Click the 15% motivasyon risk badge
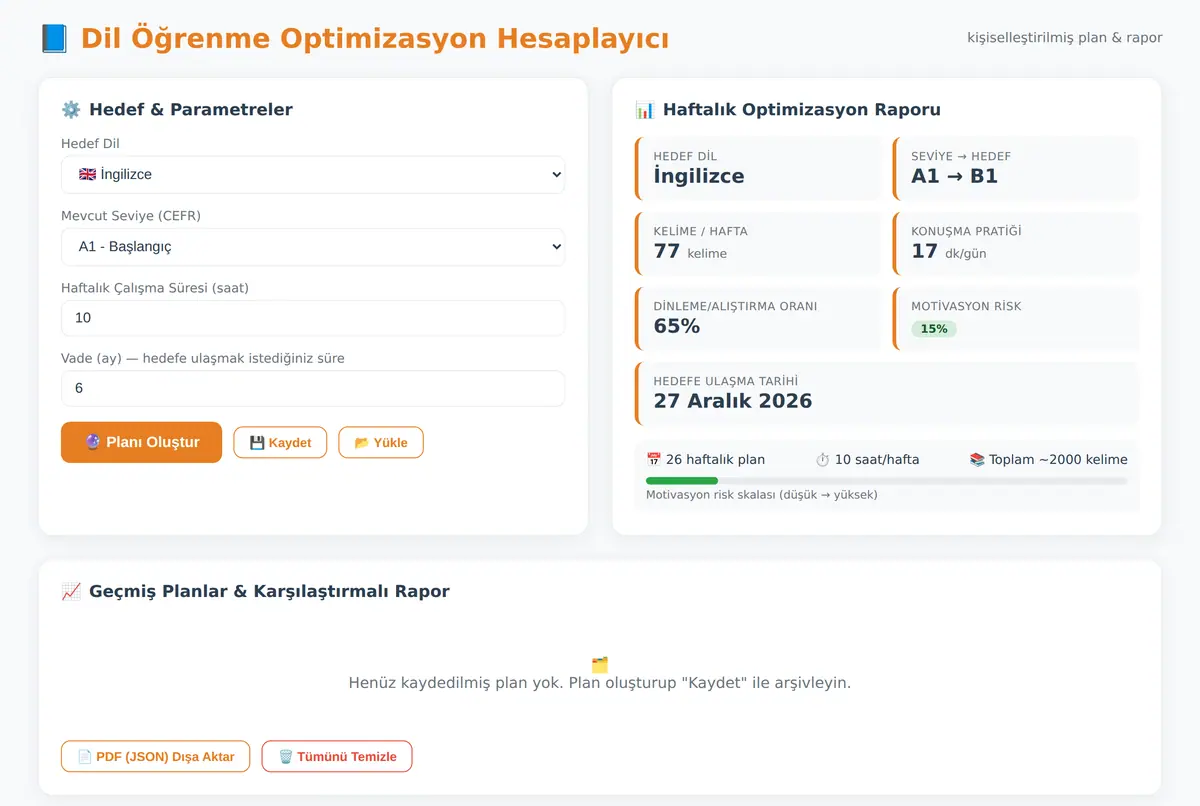The width and height of the screenshot is (1200, 806). tap(934, 329)
